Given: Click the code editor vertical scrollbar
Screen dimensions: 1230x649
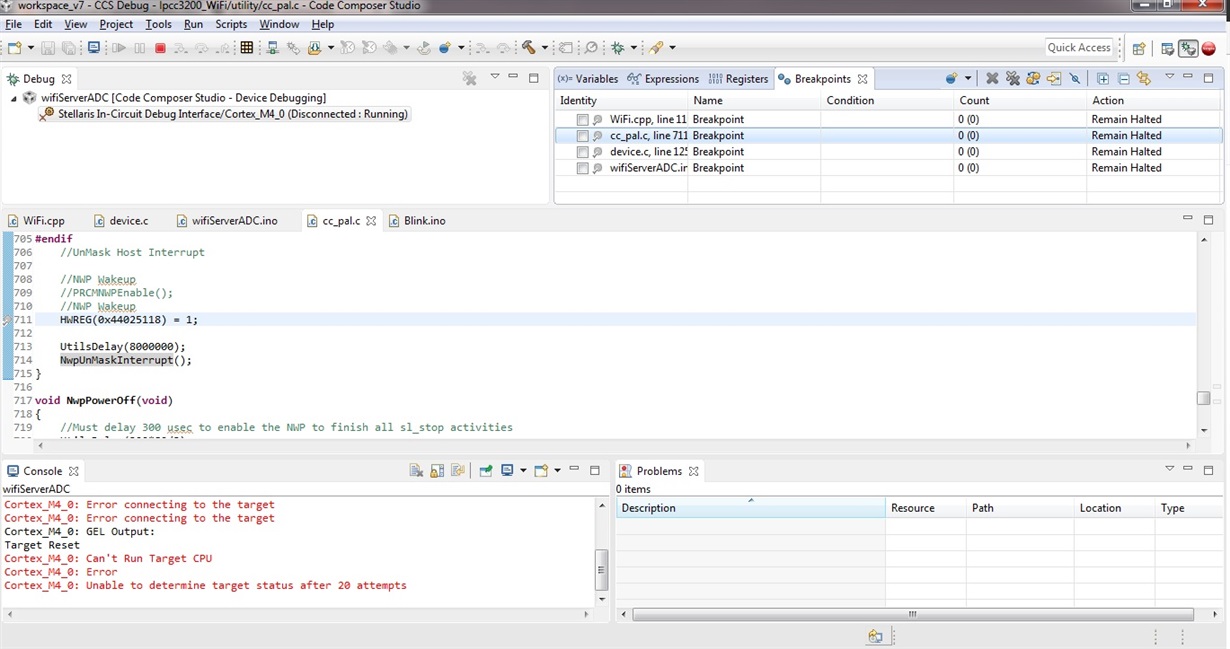Looking at the screenshot, I should click(1204, 398).
